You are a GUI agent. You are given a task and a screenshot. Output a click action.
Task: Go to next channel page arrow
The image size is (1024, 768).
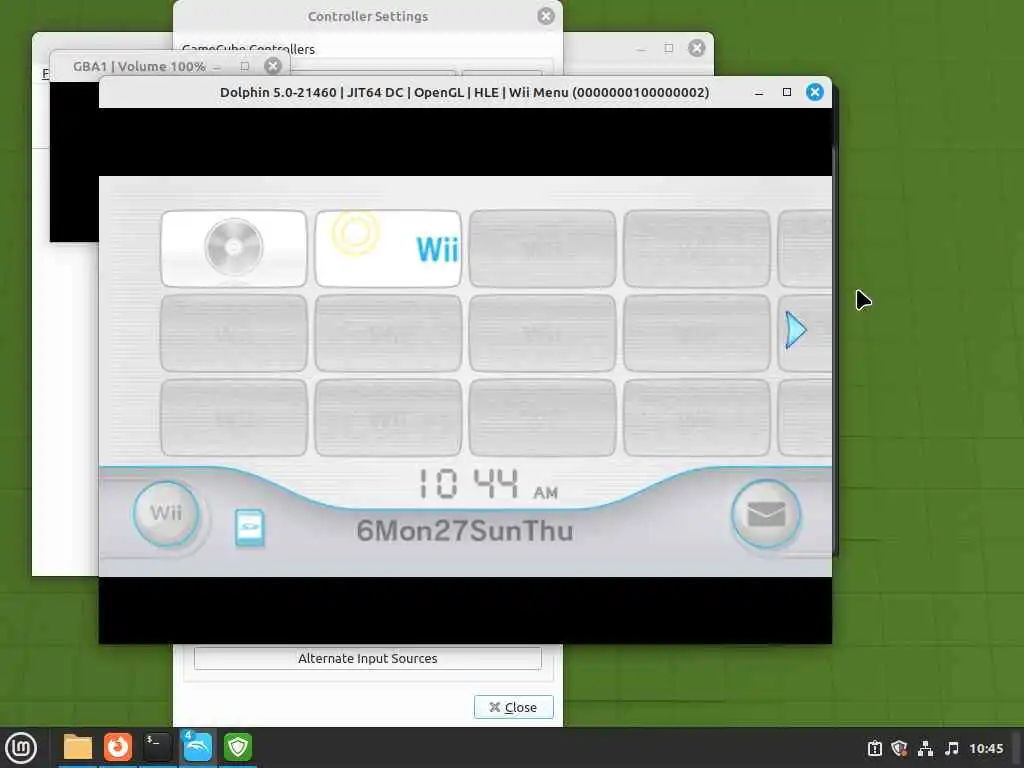click(795, 330)
